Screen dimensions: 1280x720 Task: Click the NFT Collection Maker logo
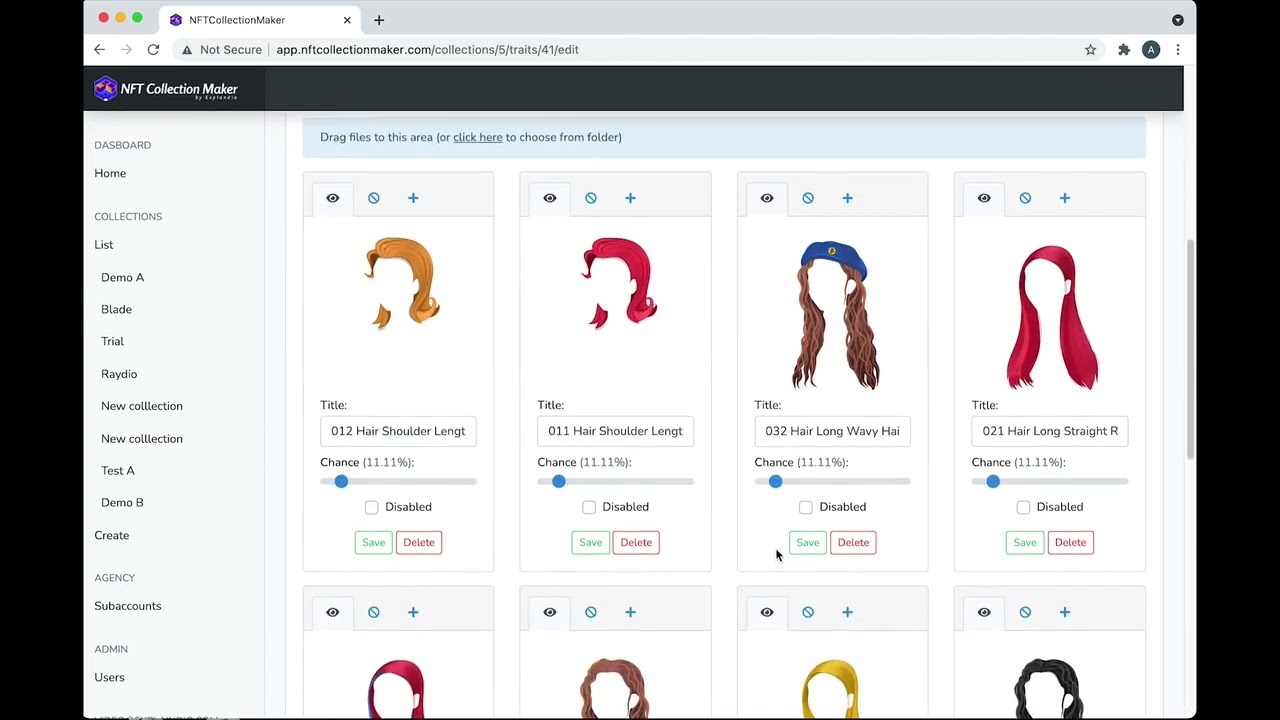point(166,89)
